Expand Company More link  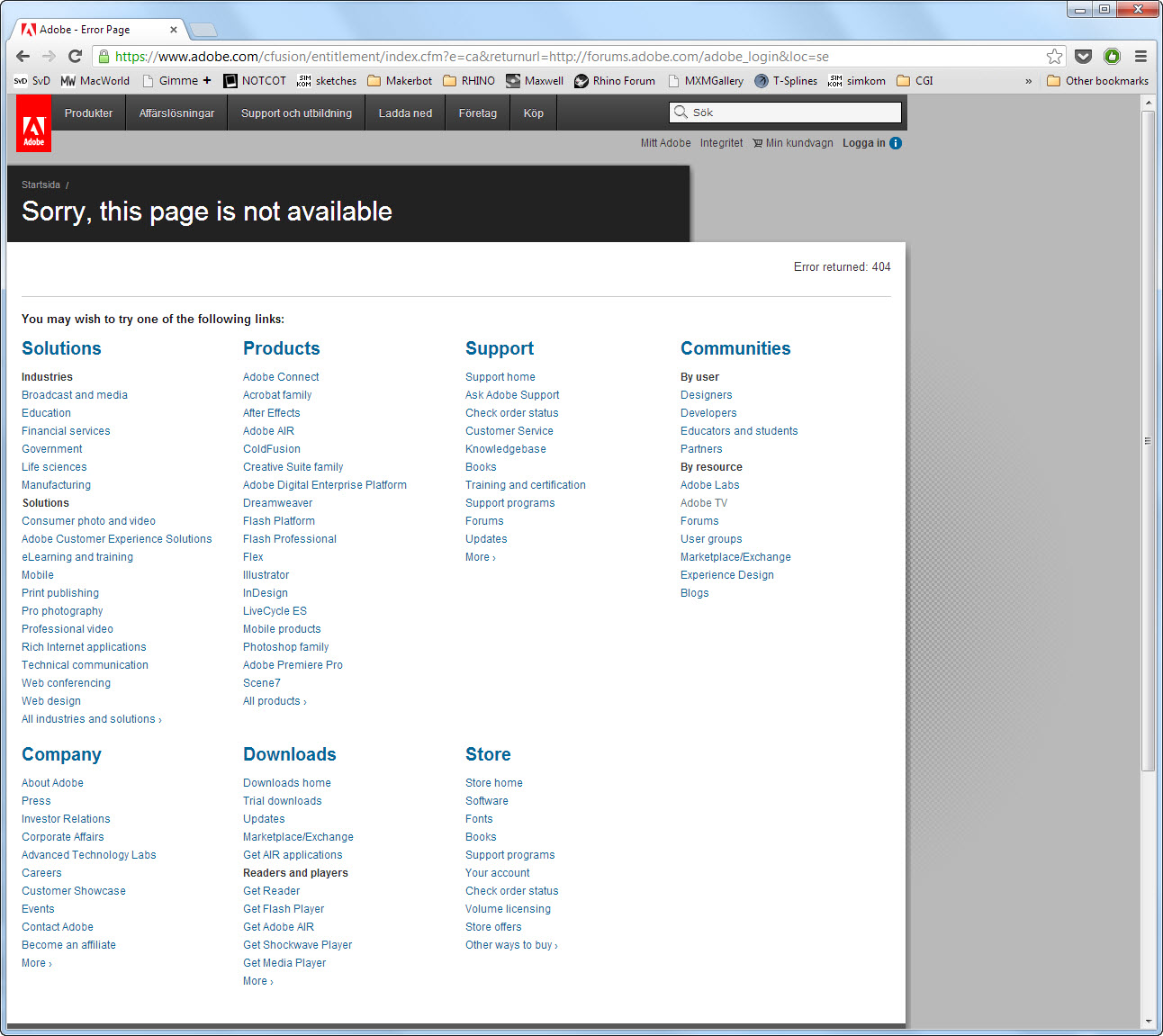[37, 963]
